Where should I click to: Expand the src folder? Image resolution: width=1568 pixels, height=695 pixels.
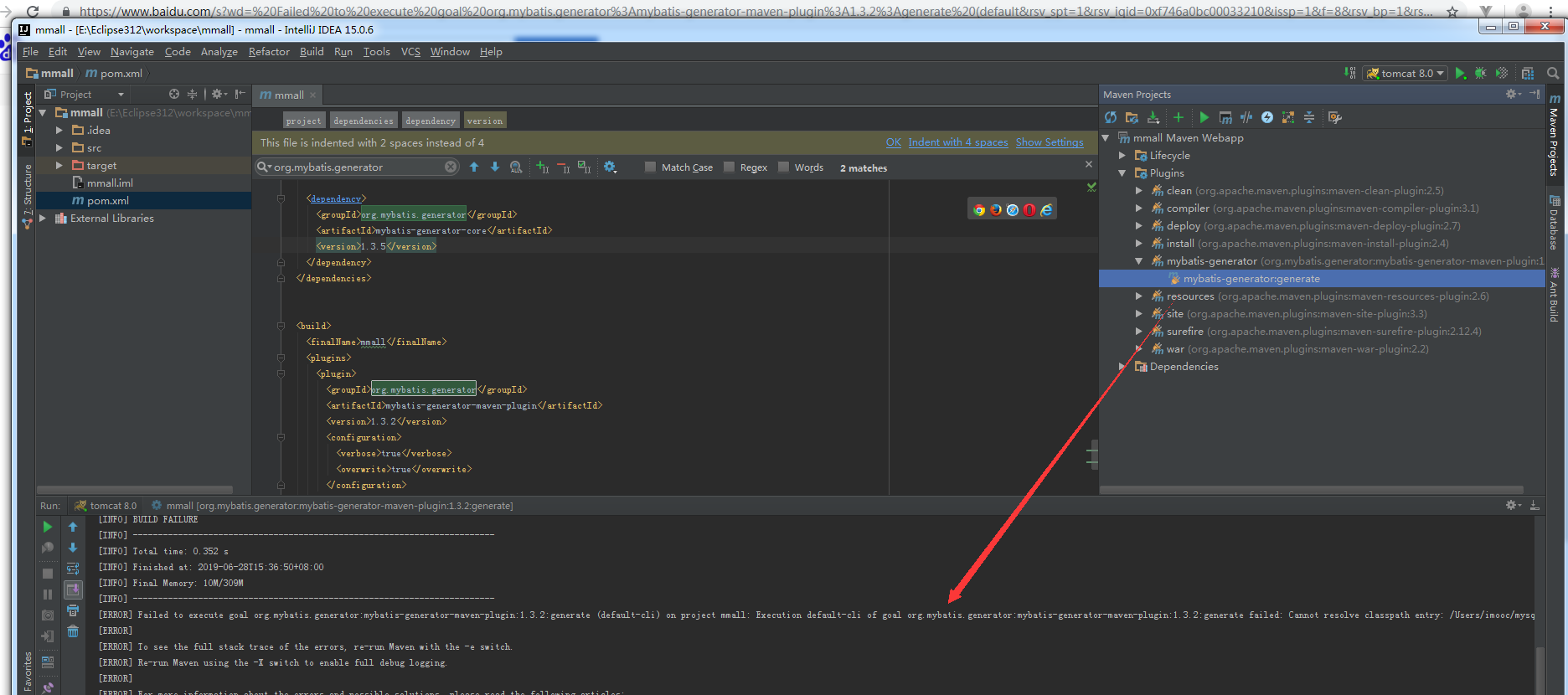[x=59, y=148]
